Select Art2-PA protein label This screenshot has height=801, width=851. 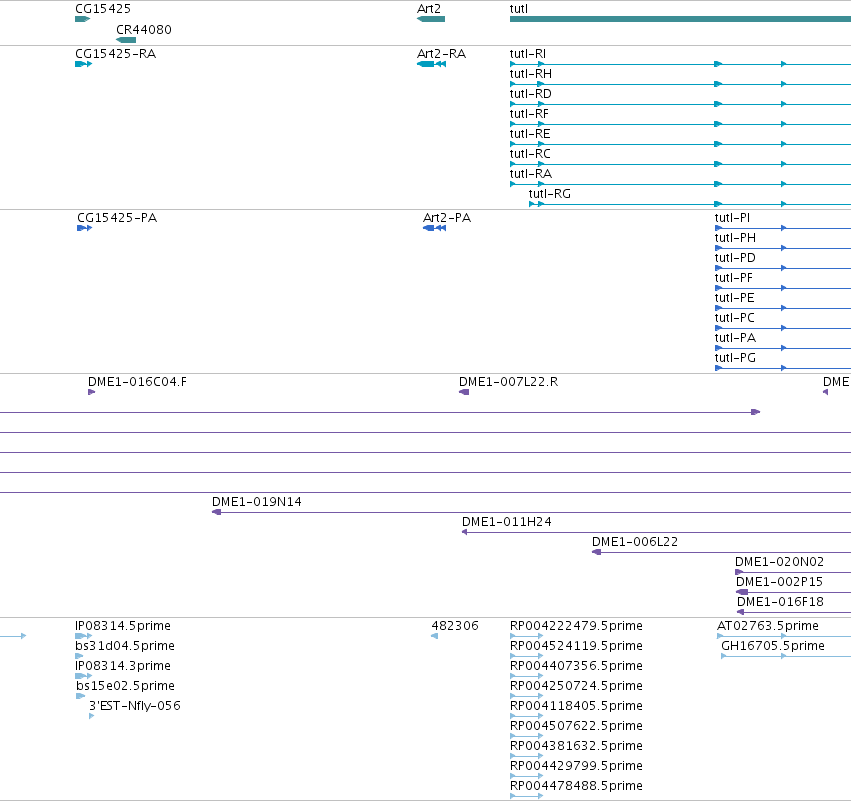click(x=447, y=218)
